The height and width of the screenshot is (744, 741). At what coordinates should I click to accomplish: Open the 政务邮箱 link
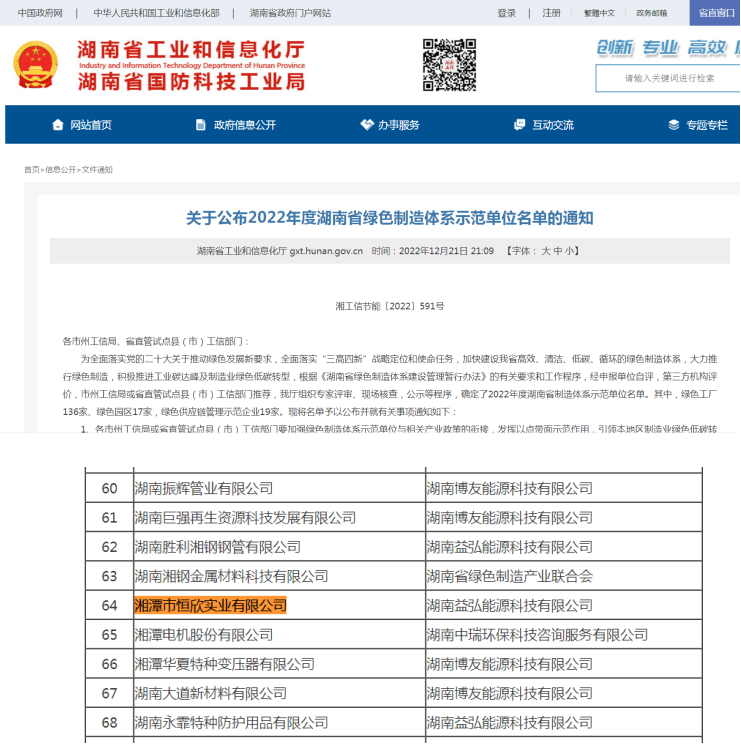tap(651, 13)
